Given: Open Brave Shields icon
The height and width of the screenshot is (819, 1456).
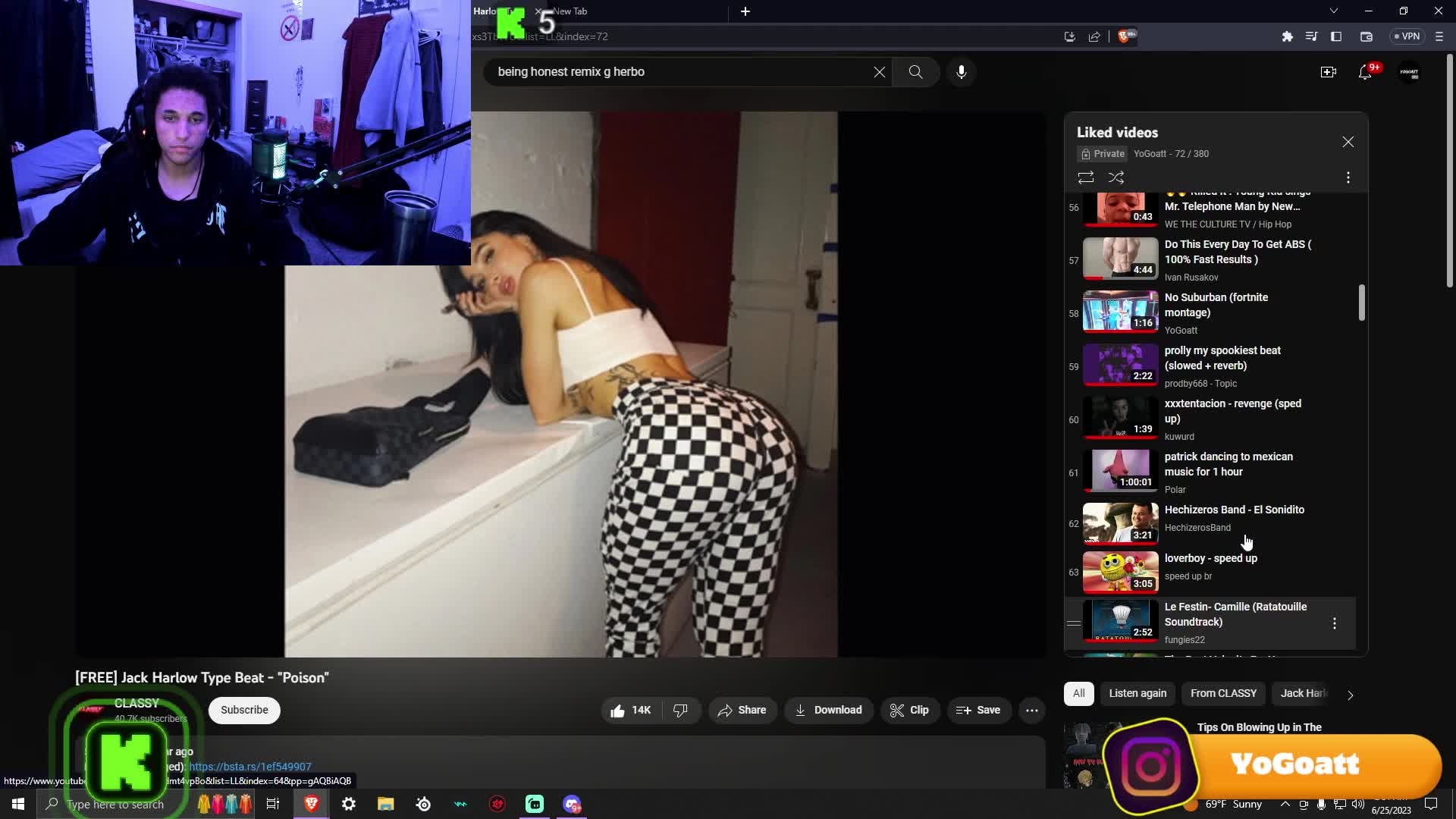Looking at the screenshot, I should pyautogui.click(x=1126, y=36).
